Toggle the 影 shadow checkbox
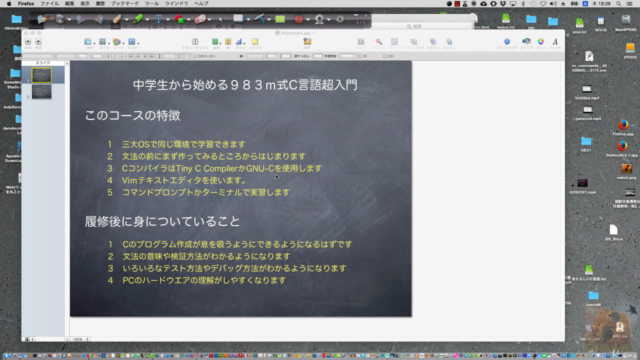Viewport: 640px width, 360px height. coord(361,56)
